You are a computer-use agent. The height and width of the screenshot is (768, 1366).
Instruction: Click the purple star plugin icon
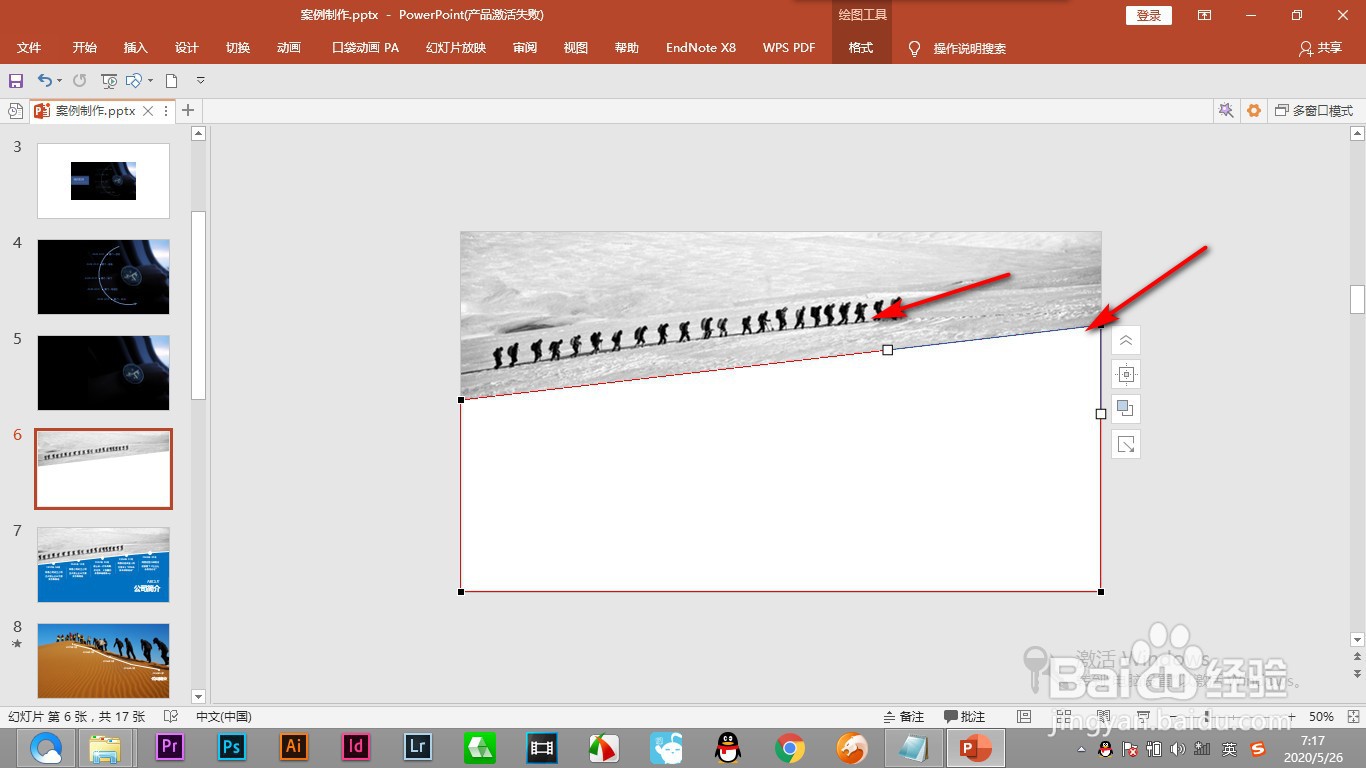click(1226, 111)
